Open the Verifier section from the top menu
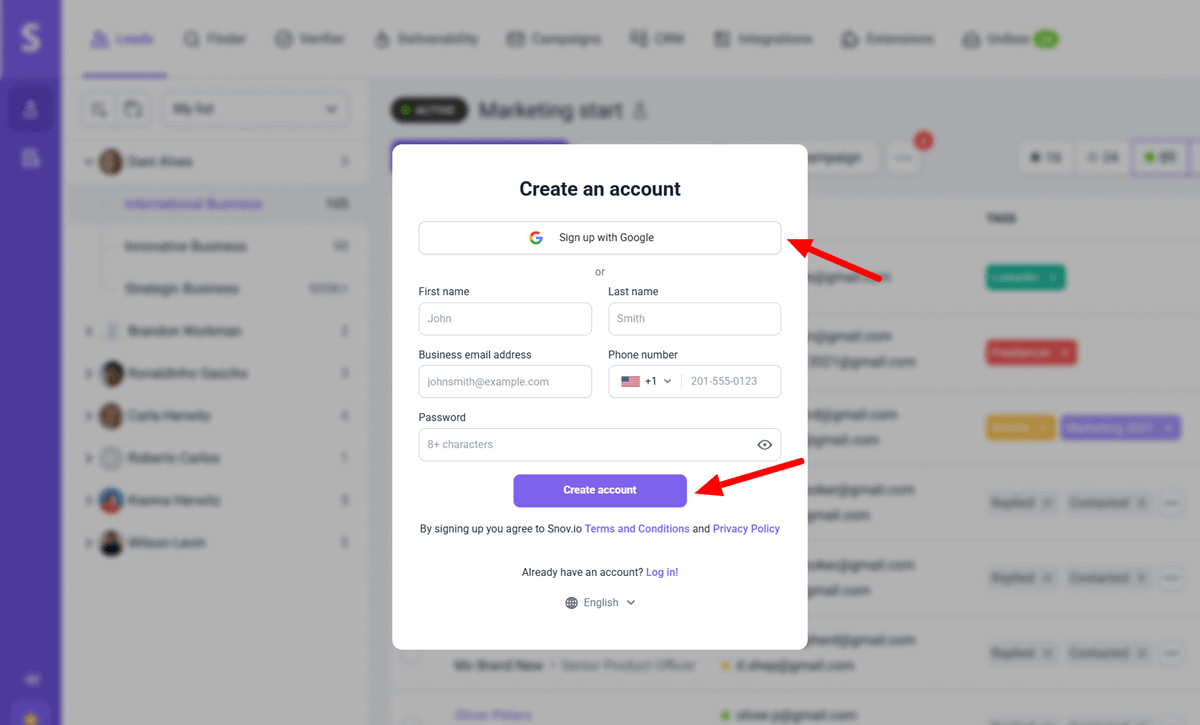 (311, 39)
